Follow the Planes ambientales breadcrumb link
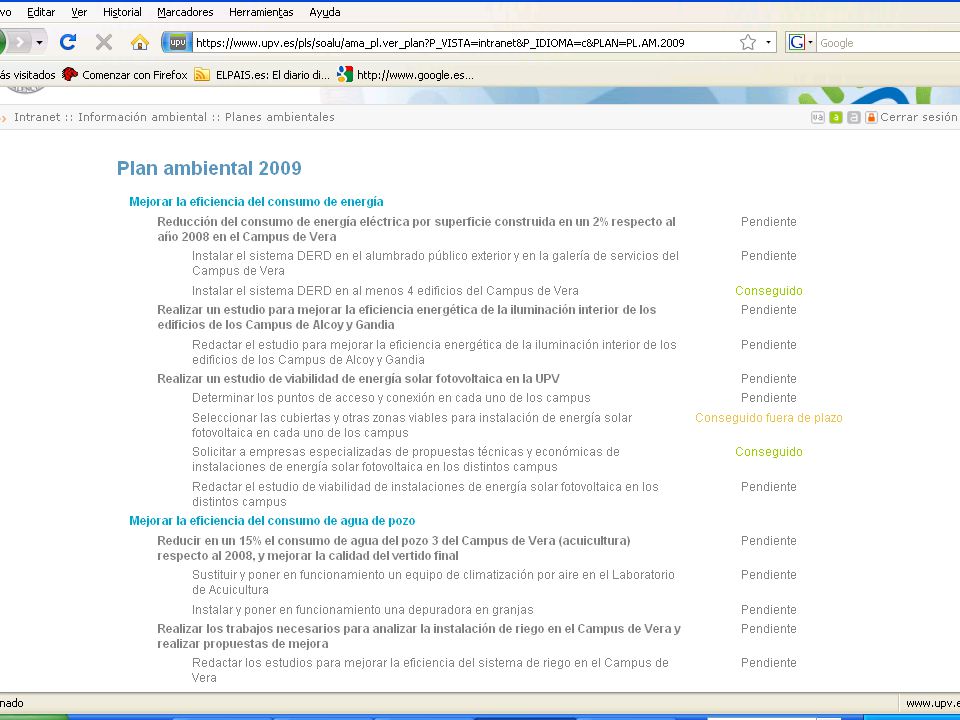Image resolution: width=960 pixels, height=720 pixels. [280, 117]
